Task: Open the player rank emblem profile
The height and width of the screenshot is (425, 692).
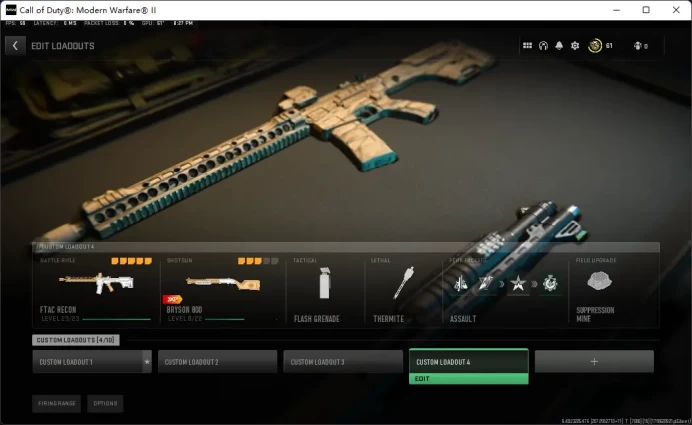Action: pyautogui.click(x=595, y=45)
